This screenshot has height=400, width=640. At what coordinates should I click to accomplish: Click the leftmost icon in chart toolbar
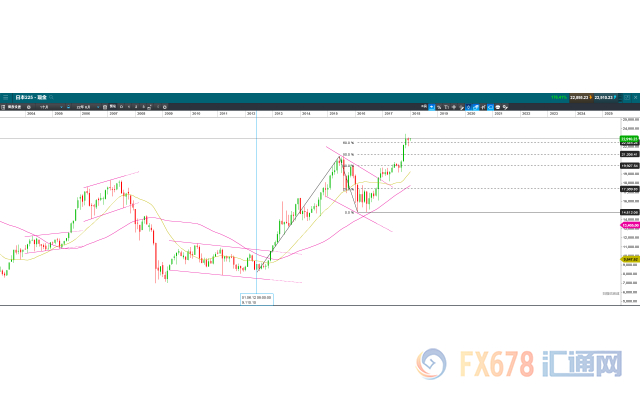click(5, 105)
